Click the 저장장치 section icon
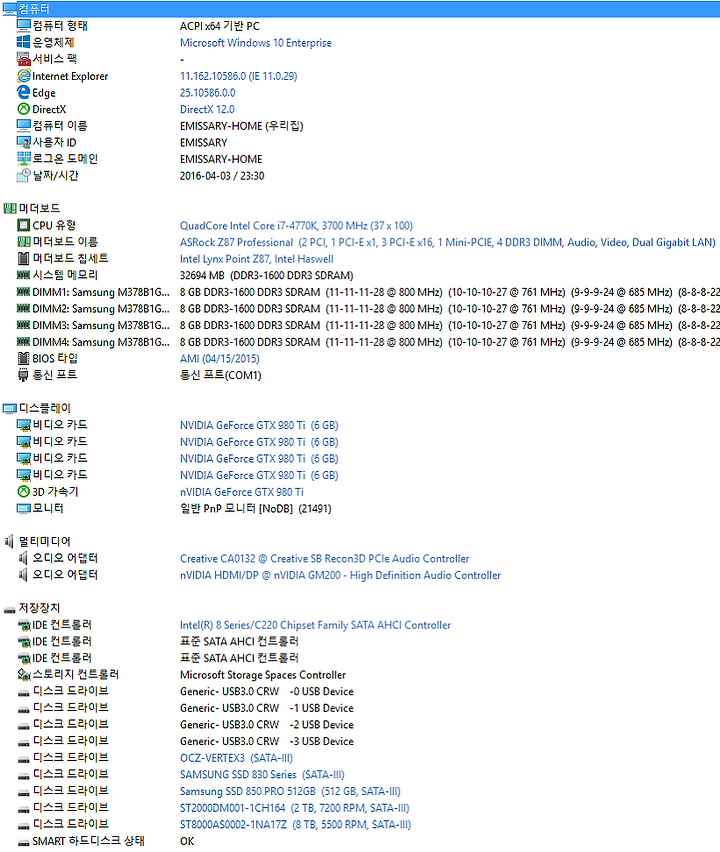 9,609
